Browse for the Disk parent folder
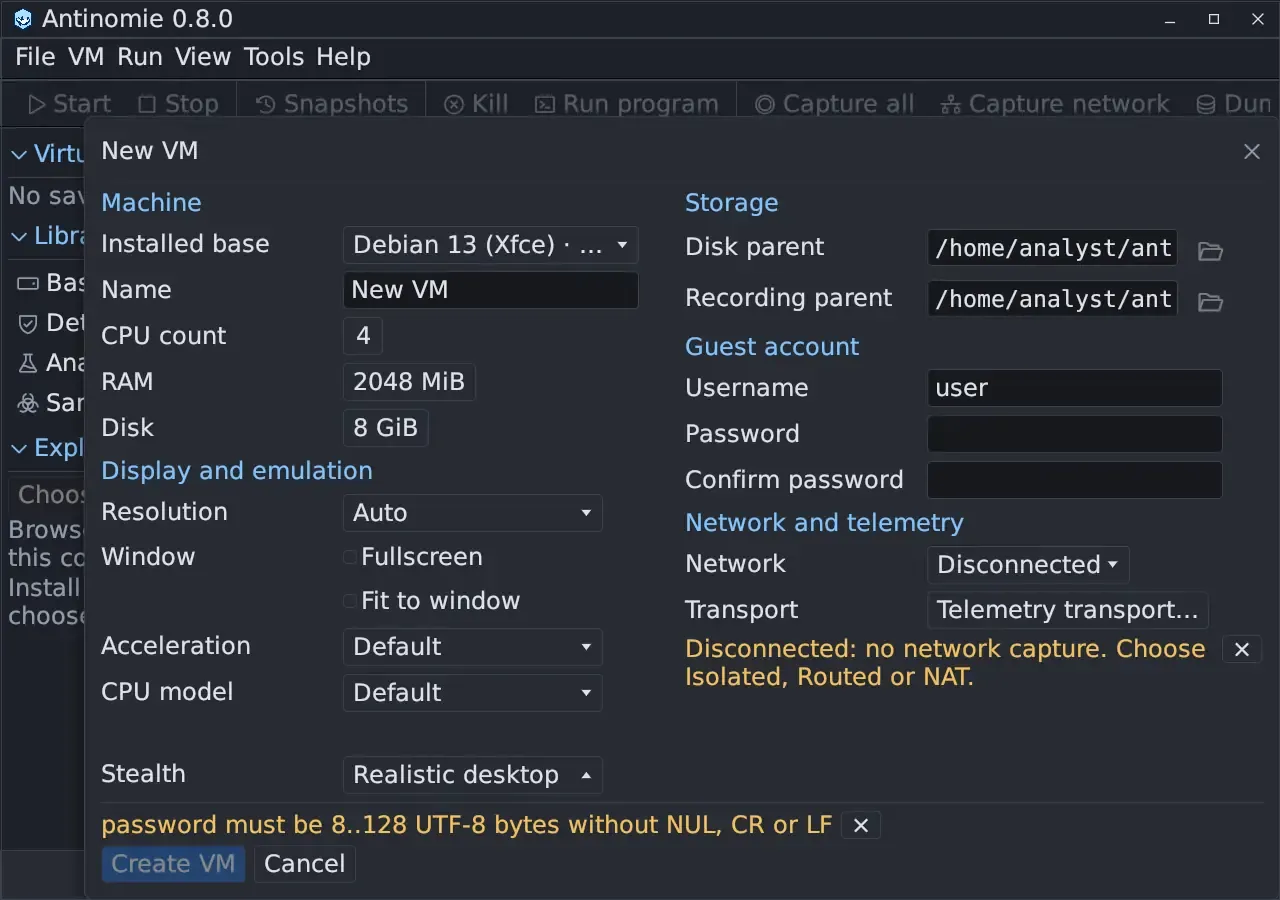1280x900 pixels. (x=1210, y=251)
